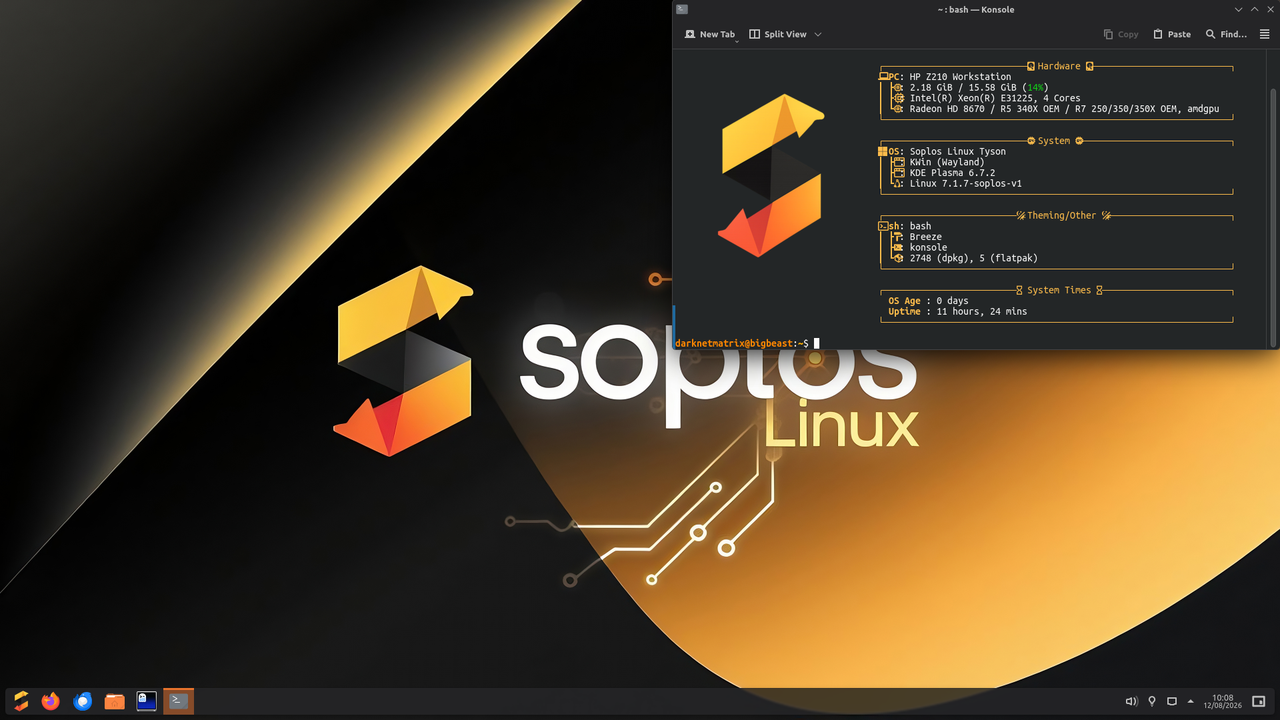The image size is (1280, 720).
Task: Click the theme text "Breeze"
Action: coord(926,237)
